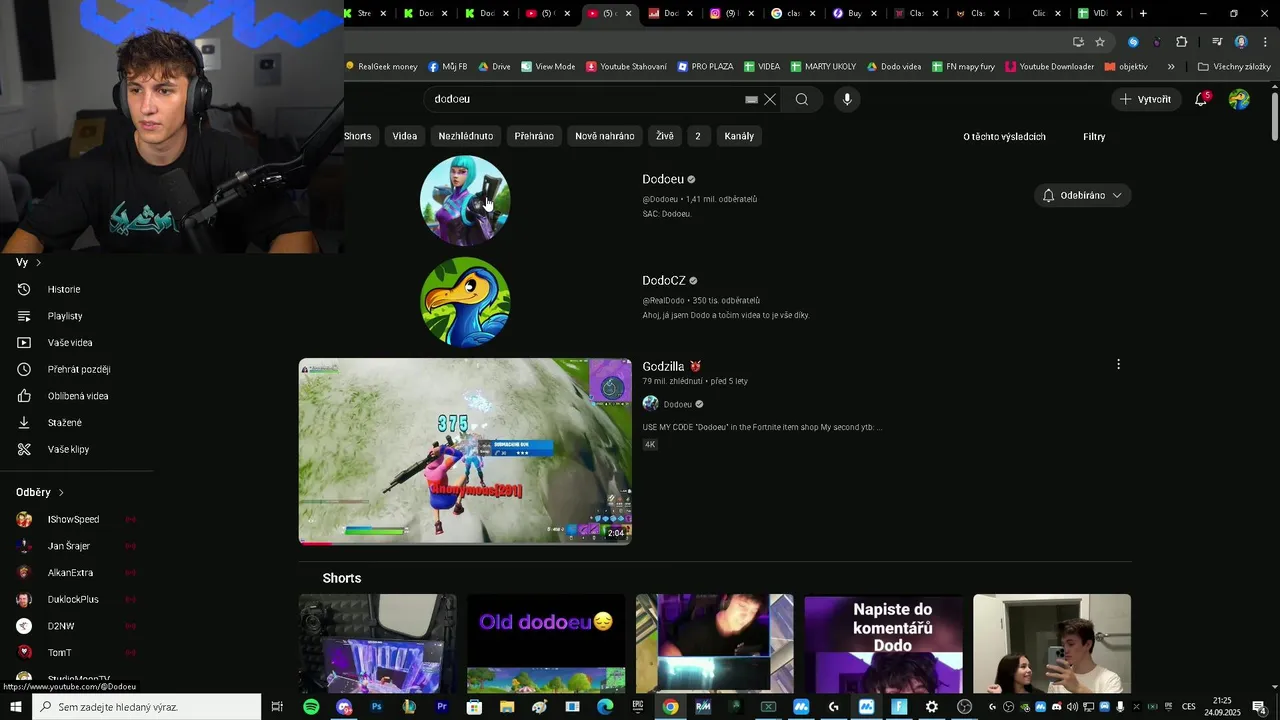Select the Živě filter chip
Screen dimensions: 1280x720
[665, 136]
